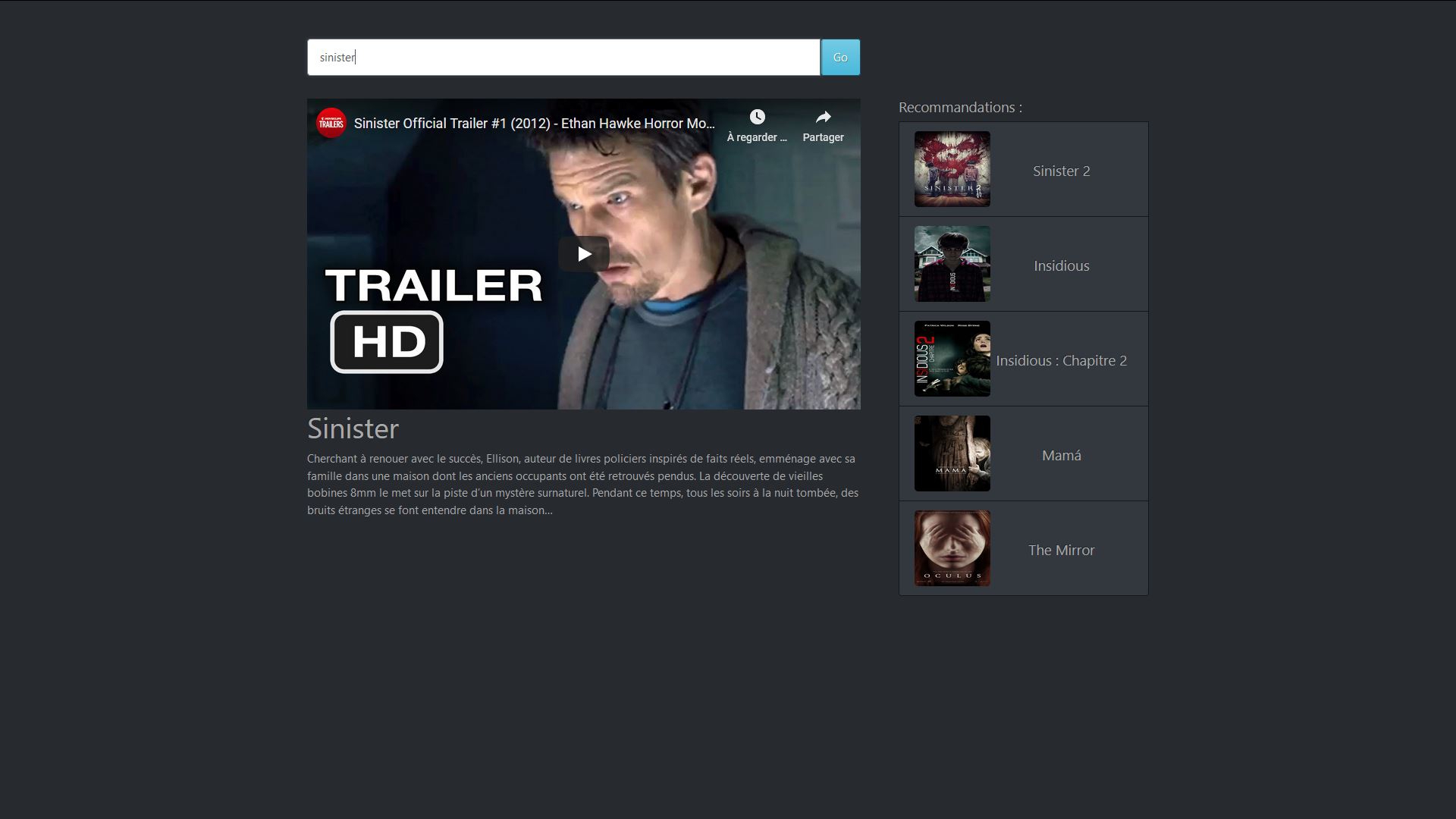This screenshot has height=819, width=1456.
Task: Open the YouTube video title link
Action: [534, 124]
